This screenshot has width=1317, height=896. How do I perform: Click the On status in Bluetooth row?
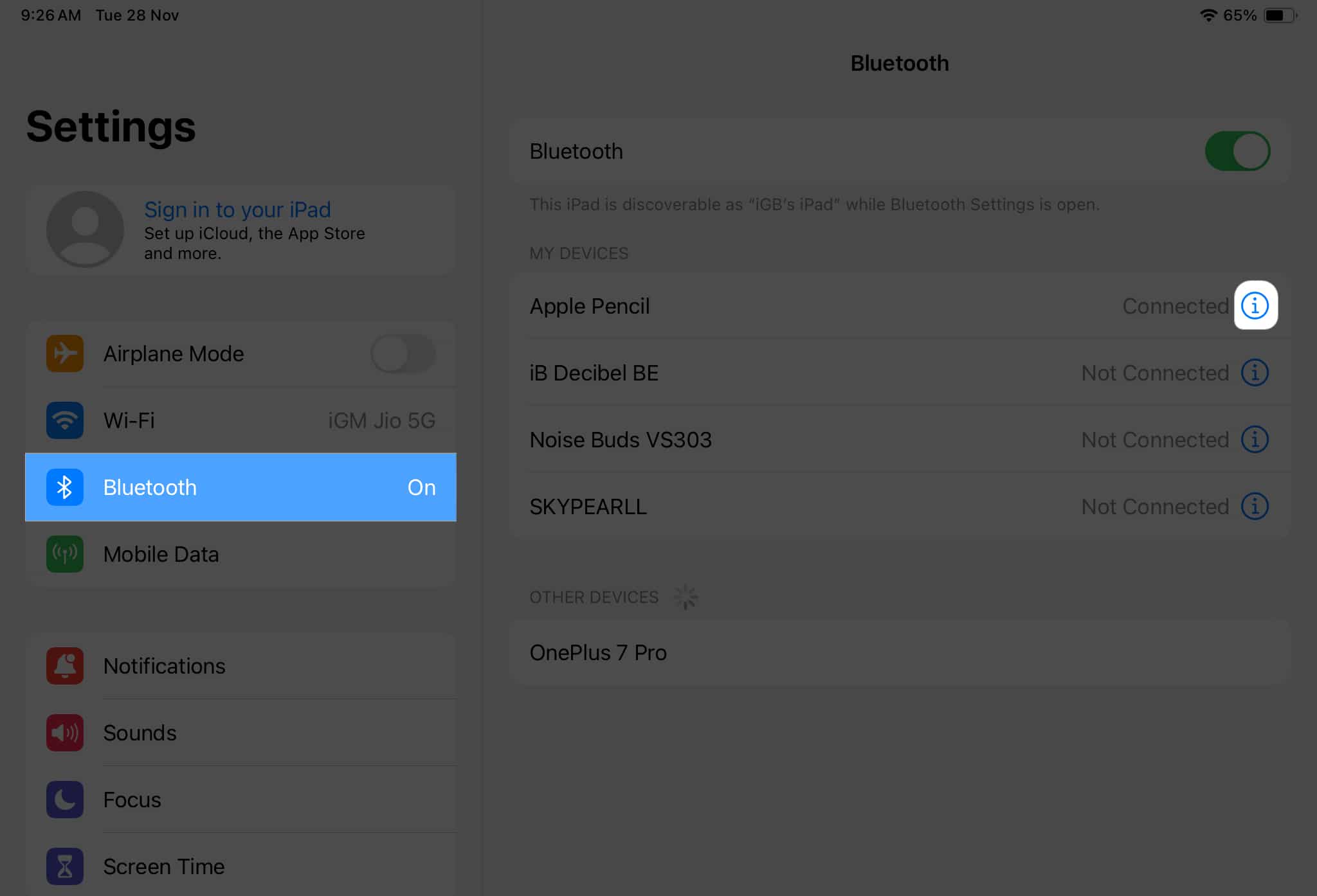pos(422,487)
